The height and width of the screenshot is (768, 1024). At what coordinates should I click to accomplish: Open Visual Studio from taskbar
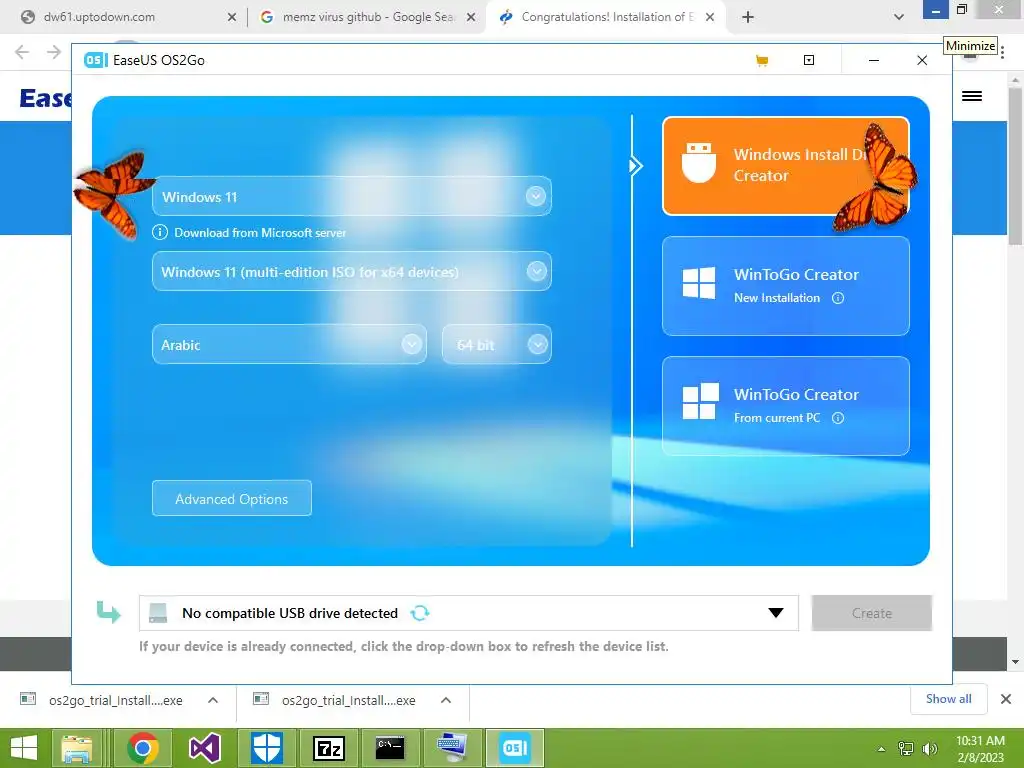pos(204,748)
